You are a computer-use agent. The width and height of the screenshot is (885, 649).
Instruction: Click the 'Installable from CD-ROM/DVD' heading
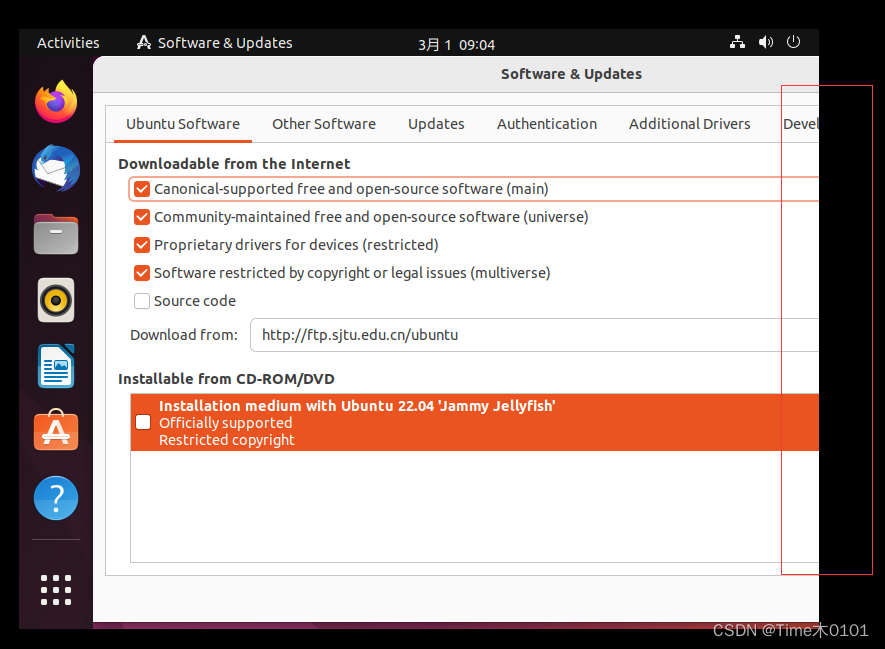pos(226,379)
